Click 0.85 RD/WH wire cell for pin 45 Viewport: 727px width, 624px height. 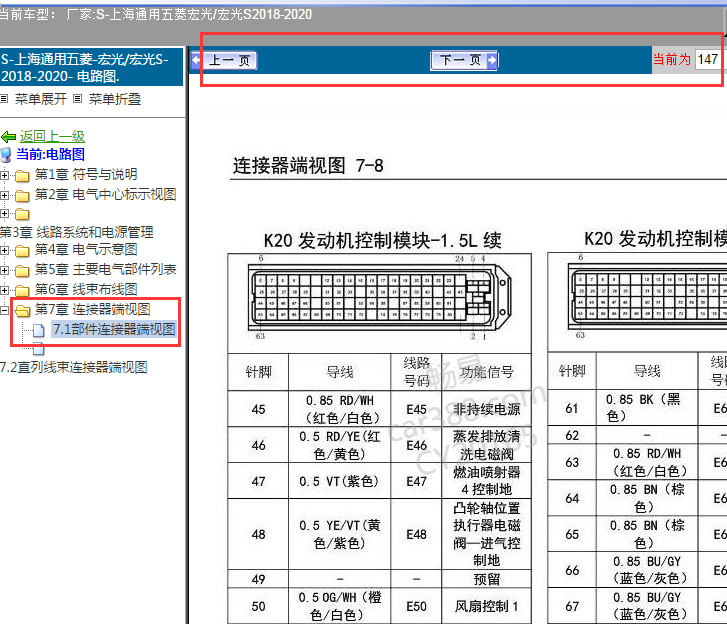pyautogui.click(x=340, y=409)
